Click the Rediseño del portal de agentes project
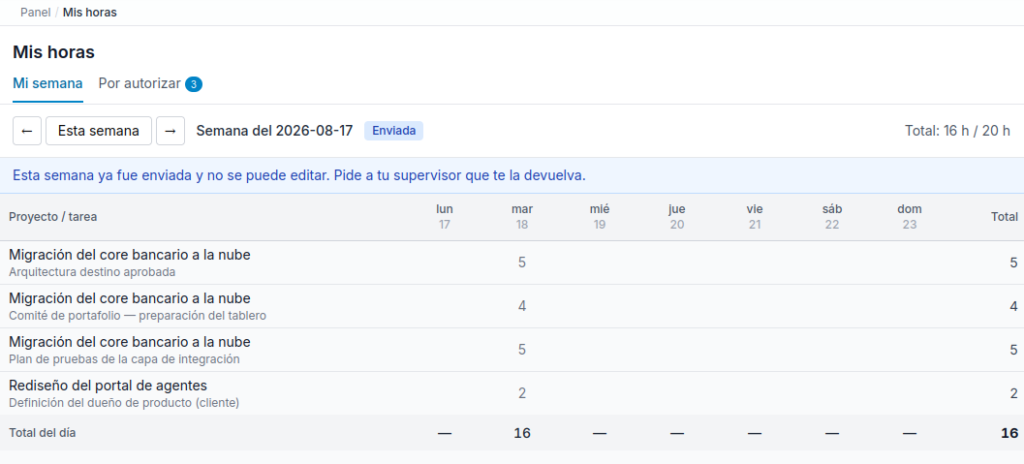 (108, 386)
